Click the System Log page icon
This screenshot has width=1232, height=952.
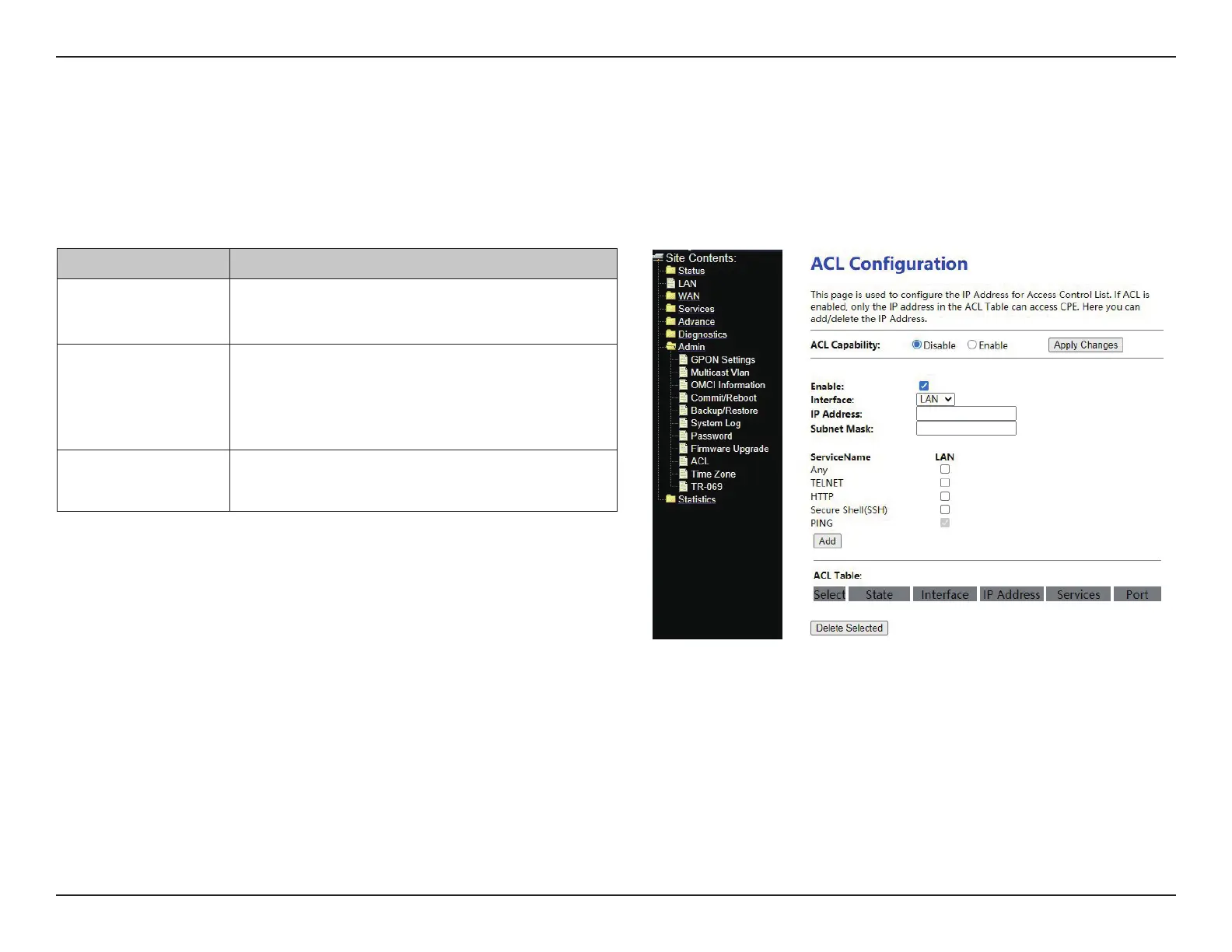point(683,423)
